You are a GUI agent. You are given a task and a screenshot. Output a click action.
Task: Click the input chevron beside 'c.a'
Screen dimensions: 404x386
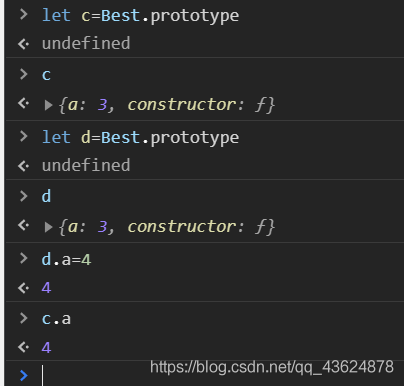click(24, 318)
